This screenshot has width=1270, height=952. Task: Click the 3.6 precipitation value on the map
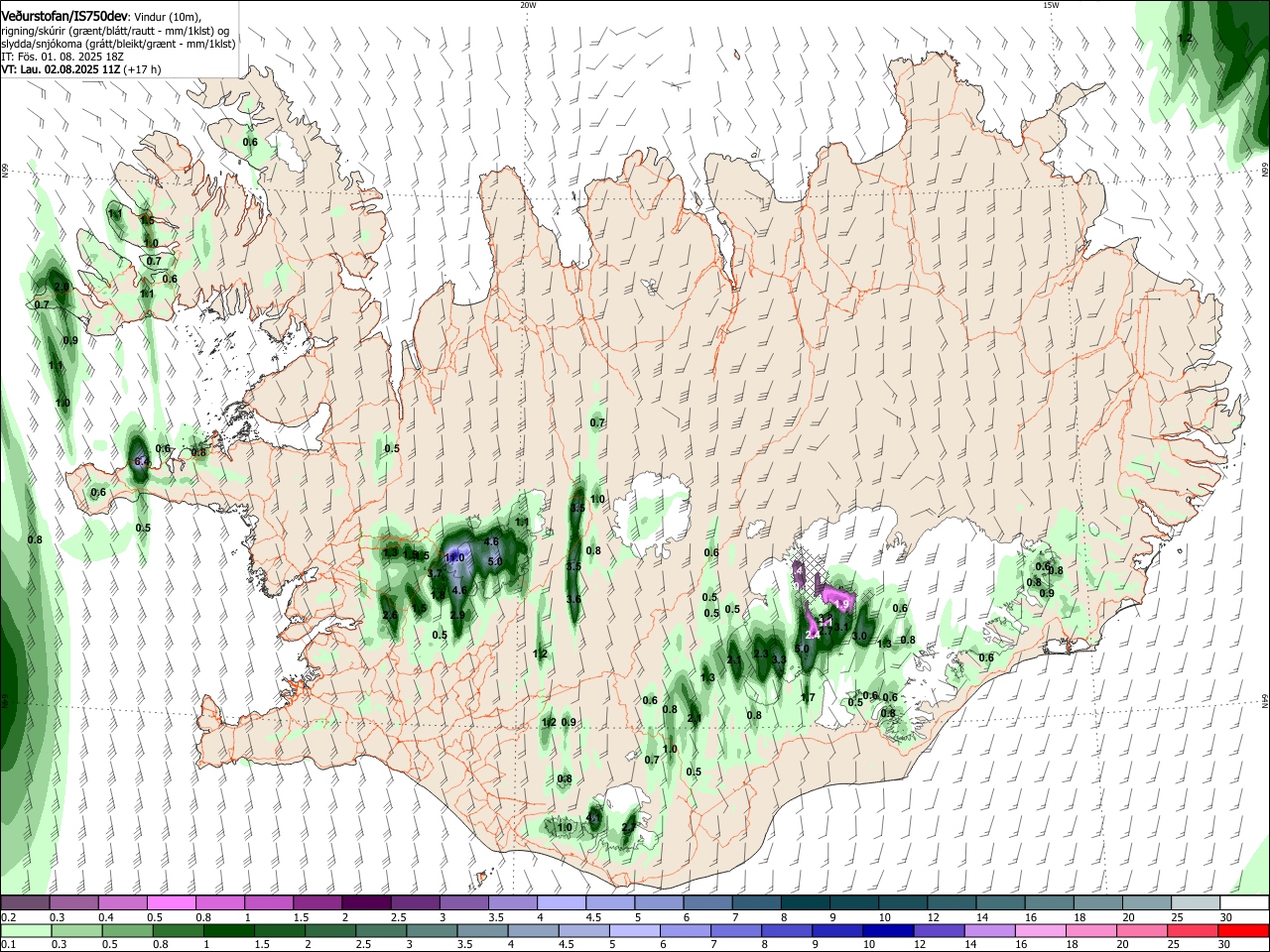tap(573, 599)
